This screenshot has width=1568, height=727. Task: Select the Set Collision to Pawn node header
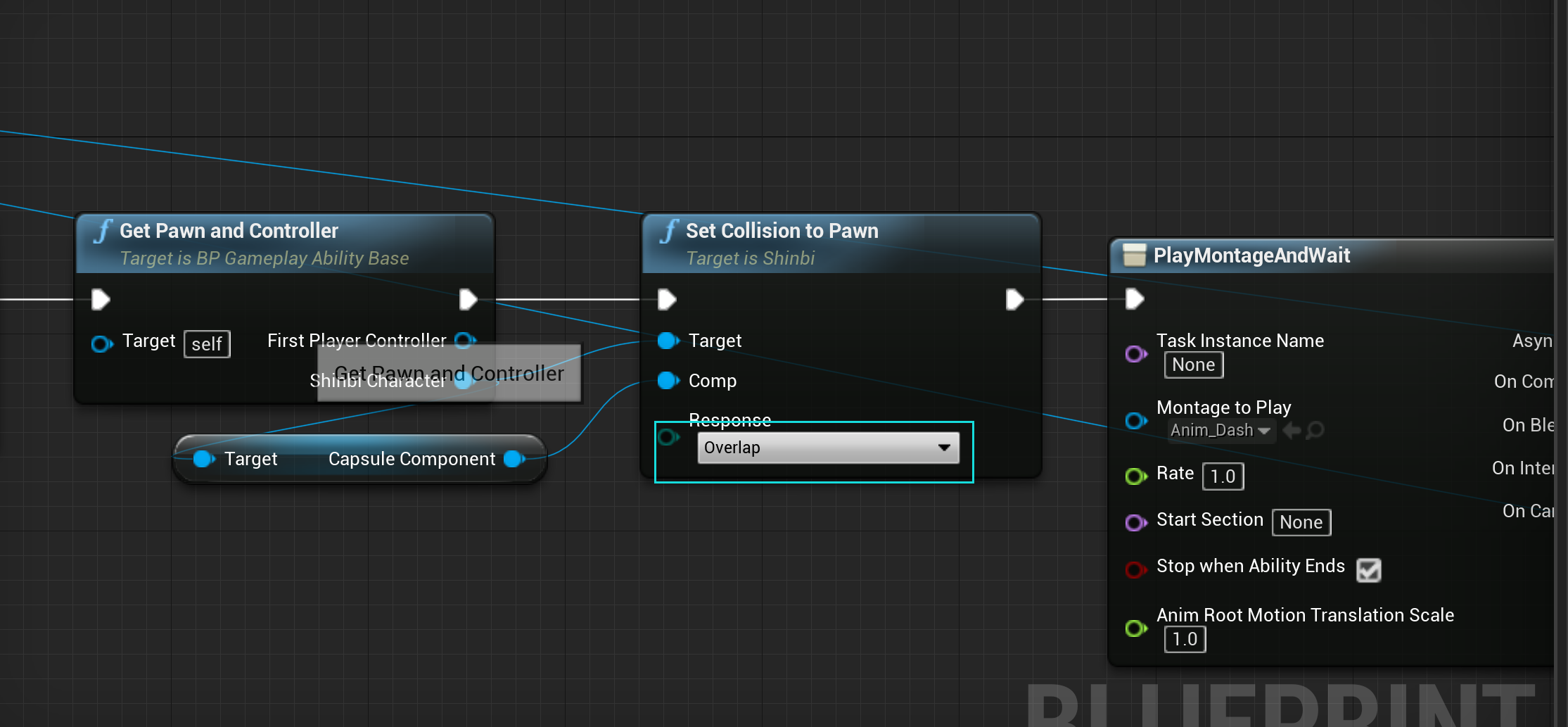781,230
